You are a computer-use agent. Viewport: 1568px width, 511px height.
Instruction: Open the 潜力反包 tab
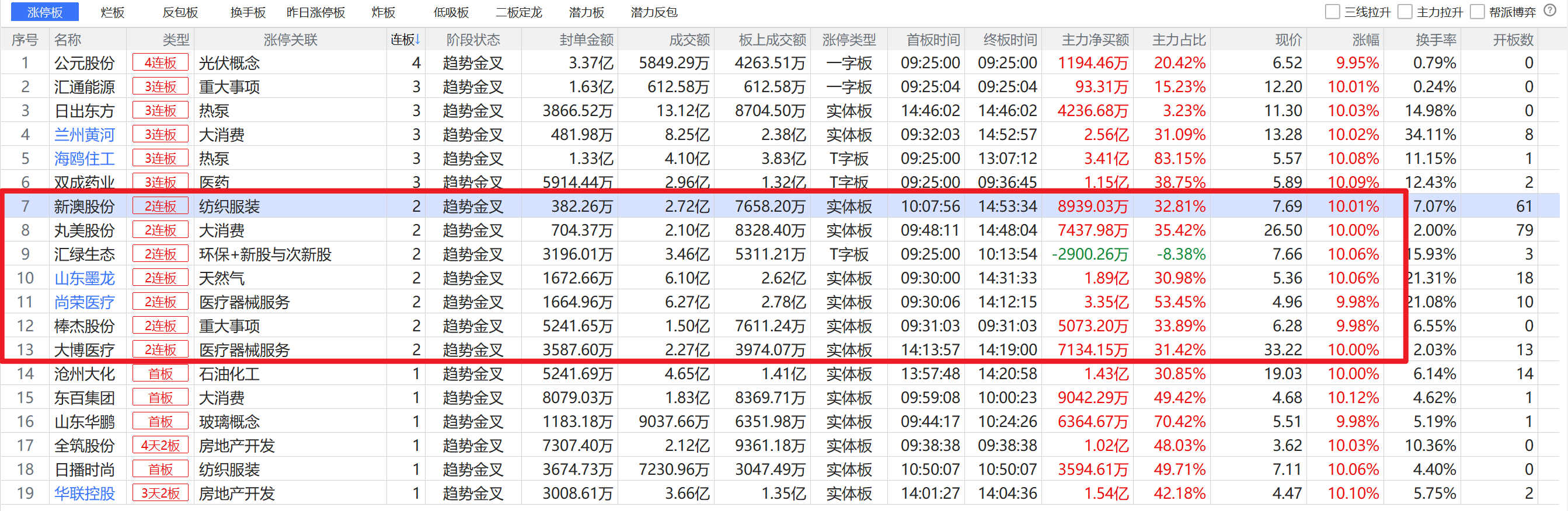(654, 12)
